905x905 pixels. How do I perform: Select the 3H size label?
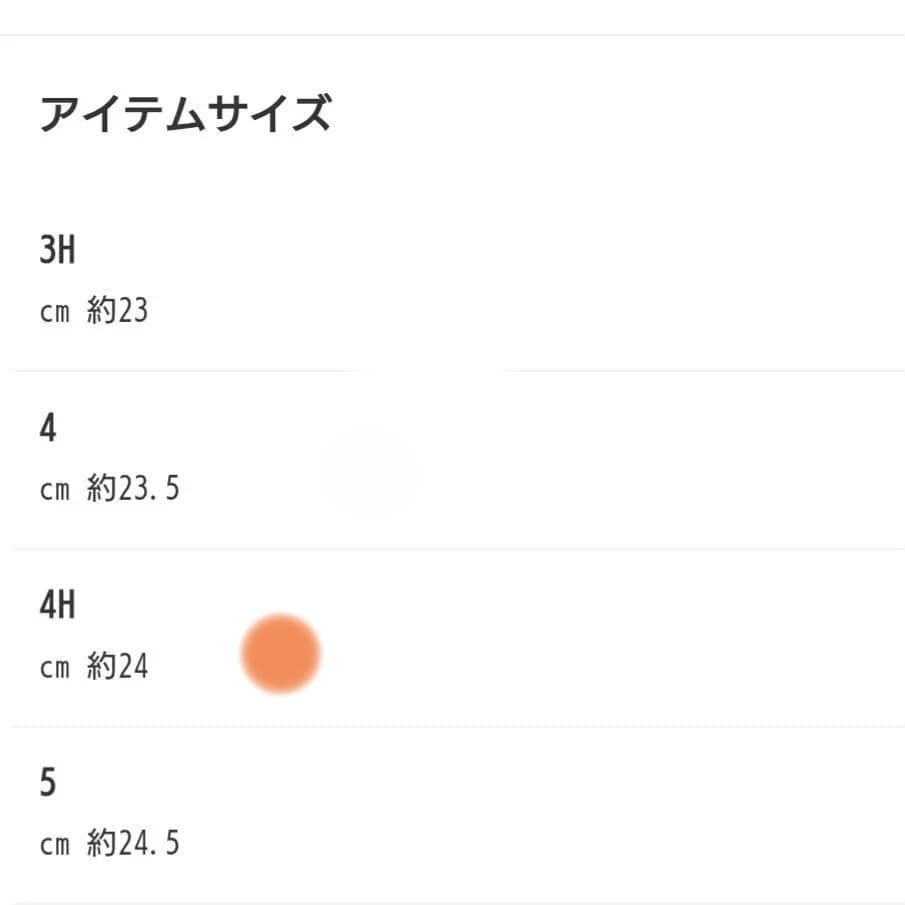pyautogui.click(x=57, y=251)
